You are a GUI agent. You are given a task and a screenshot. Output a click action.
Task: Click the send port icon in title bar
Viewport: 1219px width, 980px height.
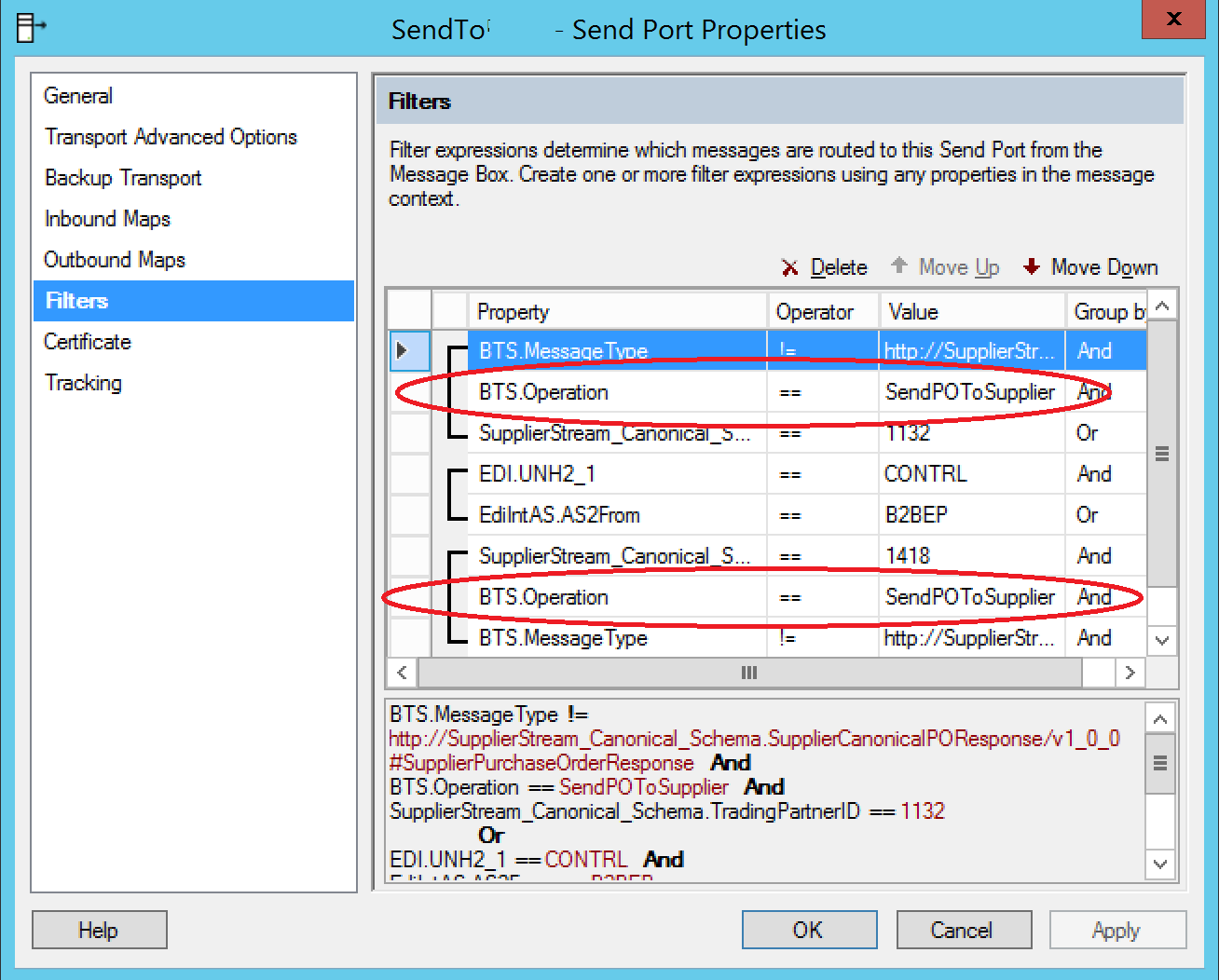[x=30, y=28]
